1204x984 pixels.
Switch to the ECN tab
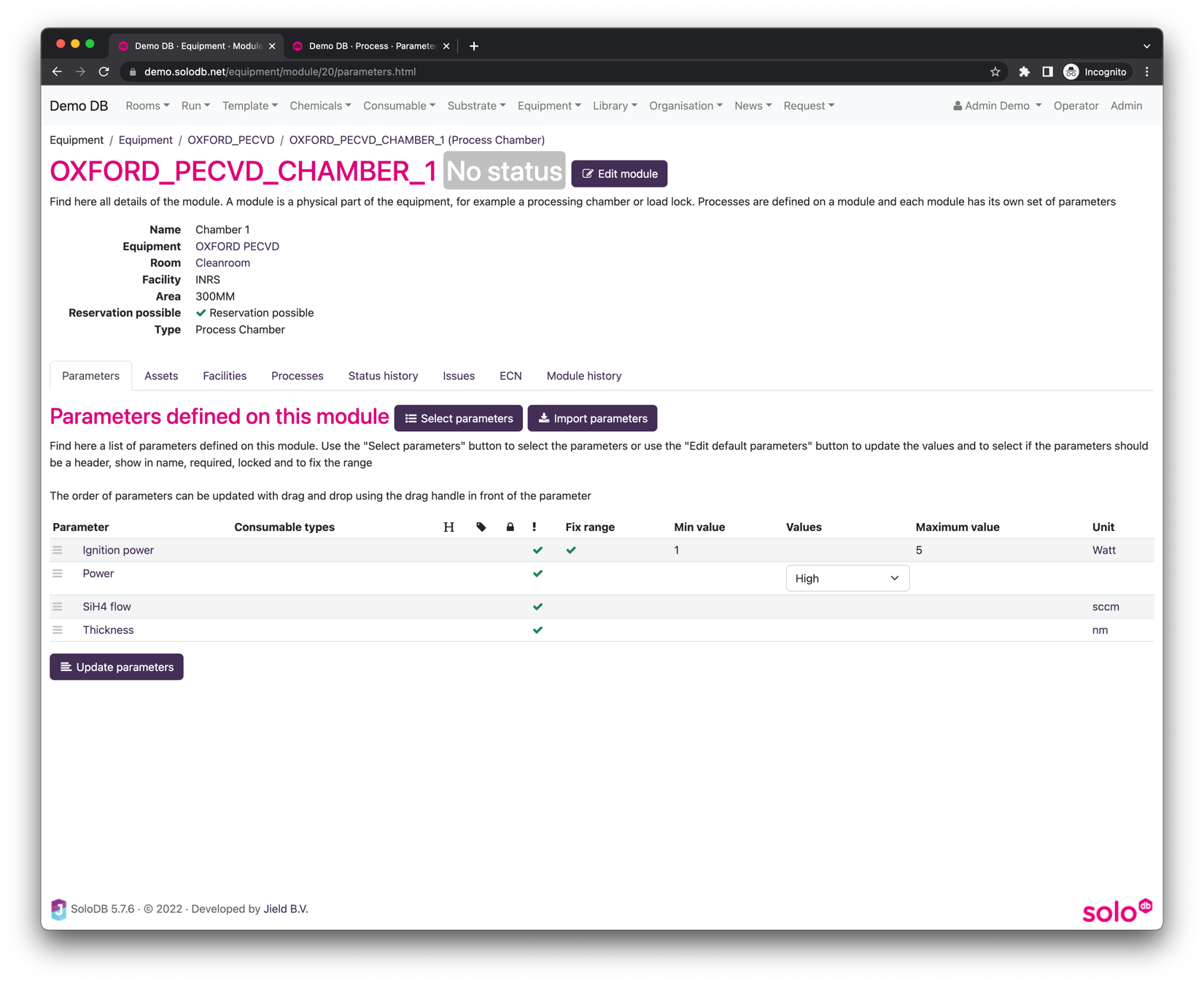[x=510, y=376]
